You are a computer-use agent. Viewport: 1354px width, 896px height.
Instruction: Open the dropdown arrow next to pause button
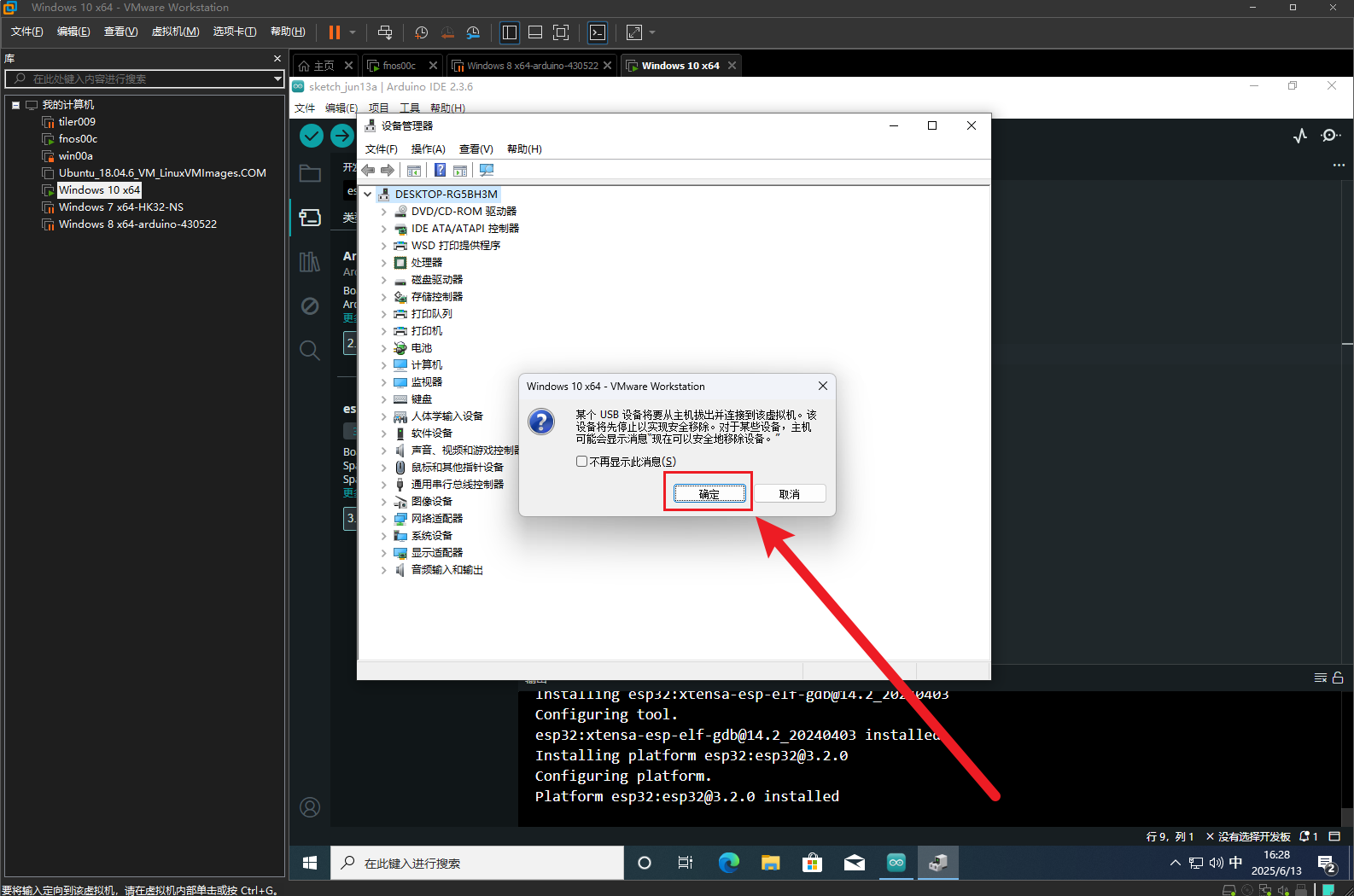tap(353, 32)
